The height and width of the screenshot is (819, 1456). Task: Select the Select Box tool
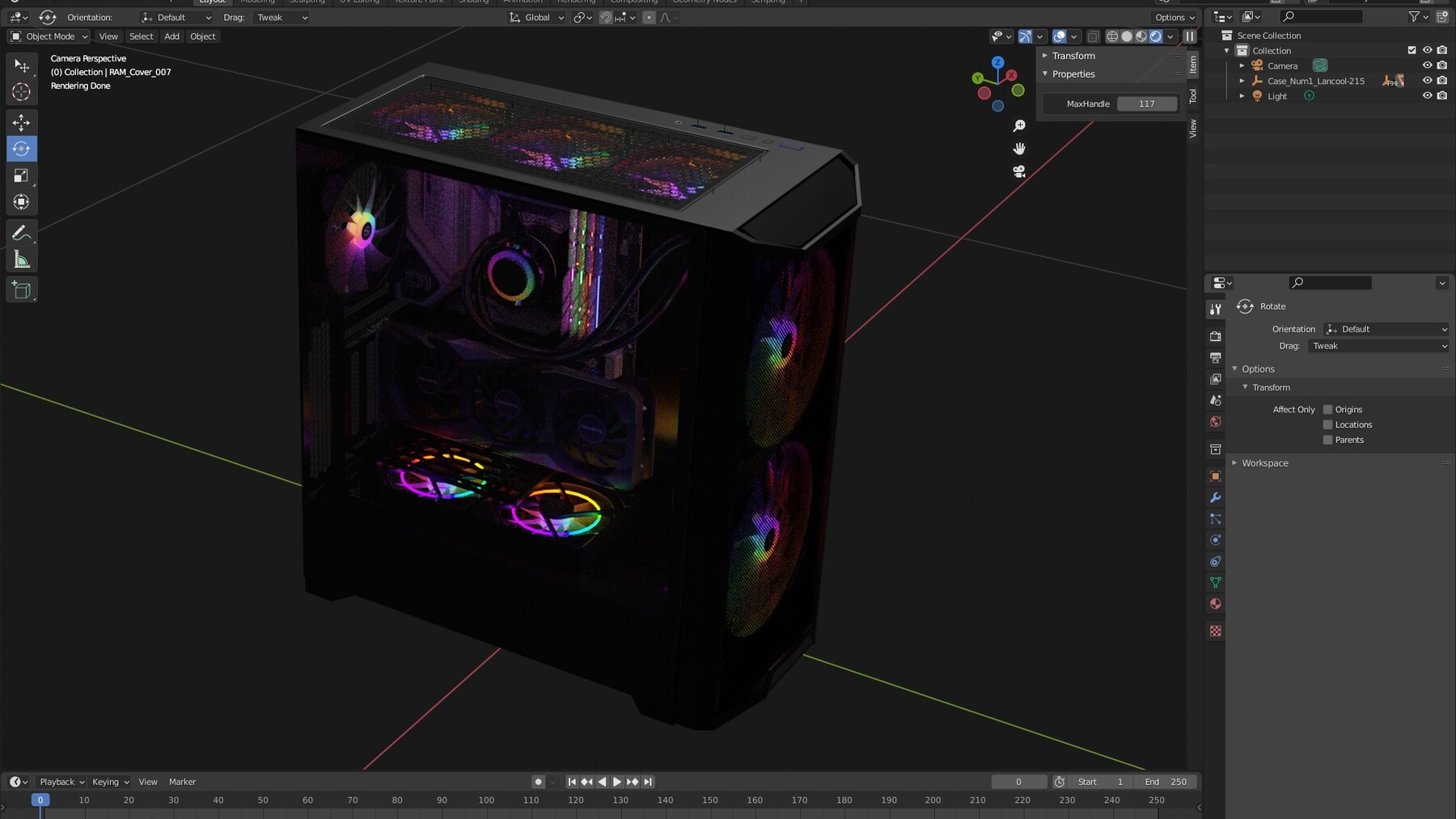pyautogui.click(x=22, y=65)
